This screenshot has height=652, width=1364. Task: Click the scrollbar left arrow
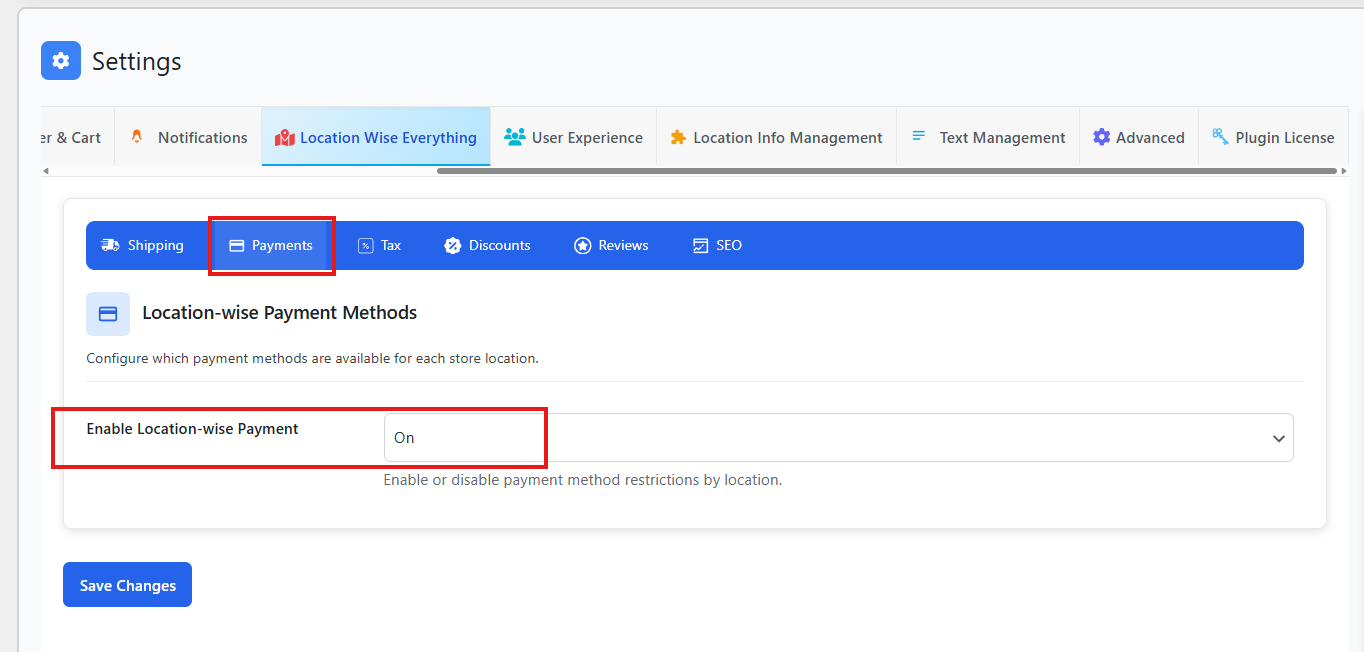46,171
